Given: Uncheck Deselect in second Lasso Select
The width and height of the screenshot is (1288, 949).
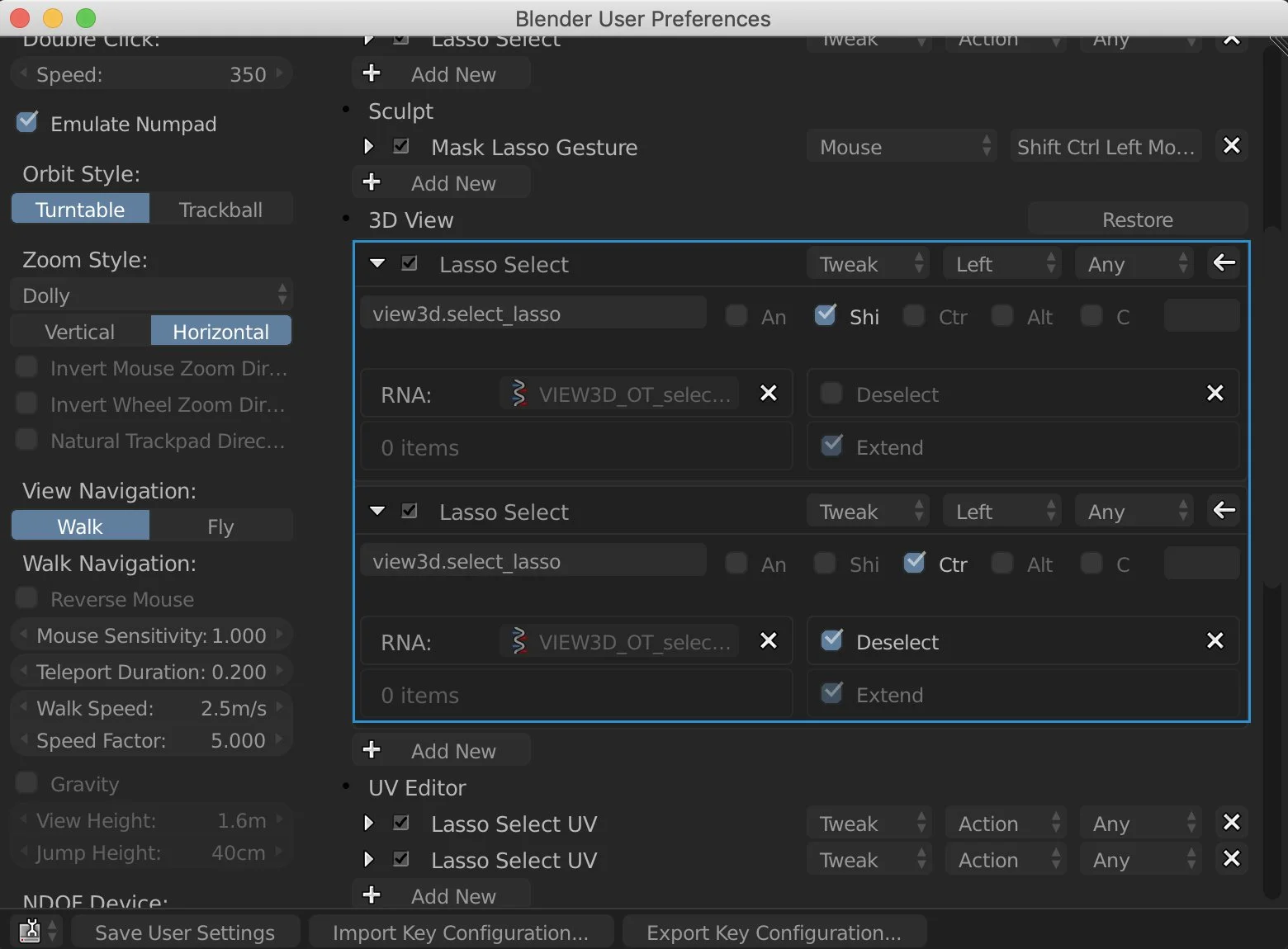Looking at the screenshot, I should click(832, 641).
